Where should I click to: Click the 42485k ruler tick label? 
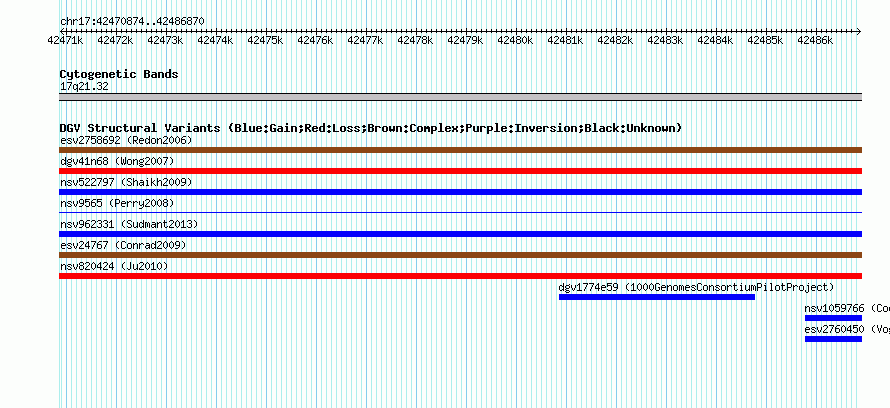coord(765,40)
